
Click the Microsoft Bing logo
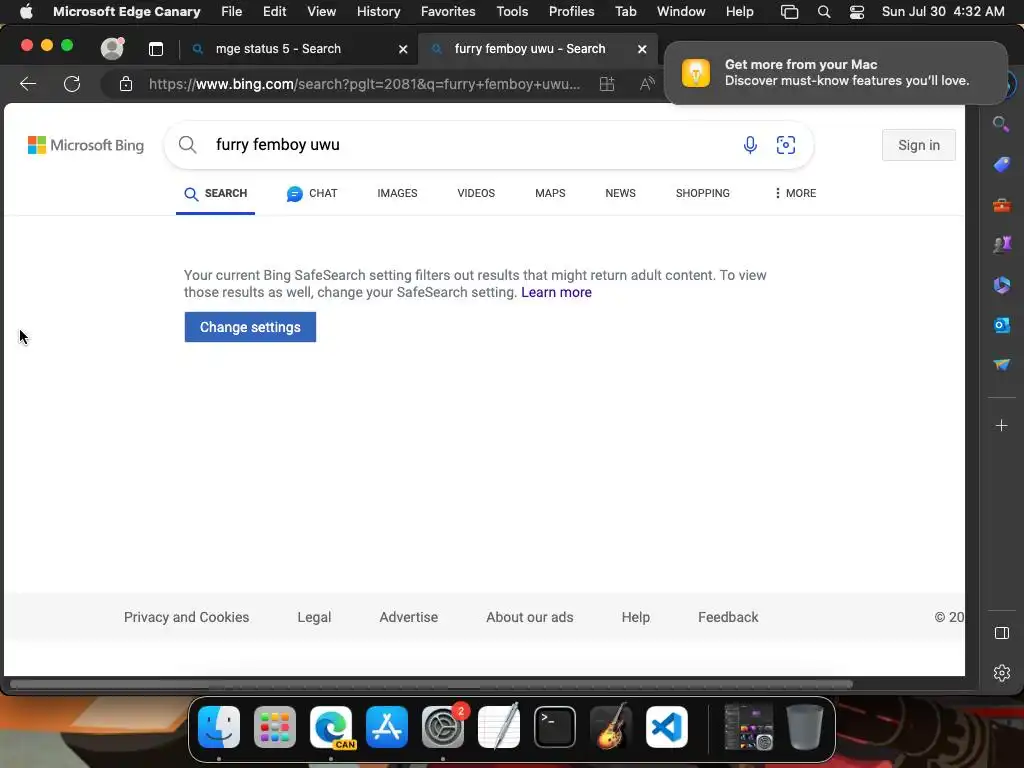(x=86, y=145)
